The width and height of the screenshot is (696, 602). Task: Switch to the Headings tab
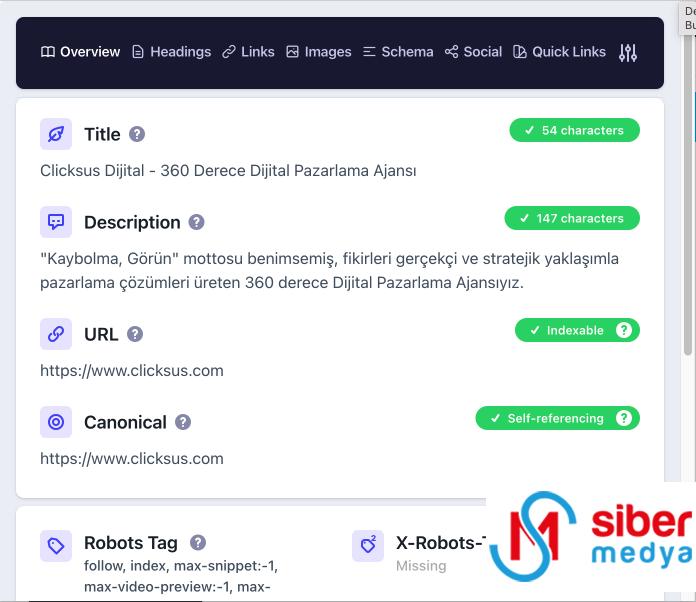tap(172, 52)
